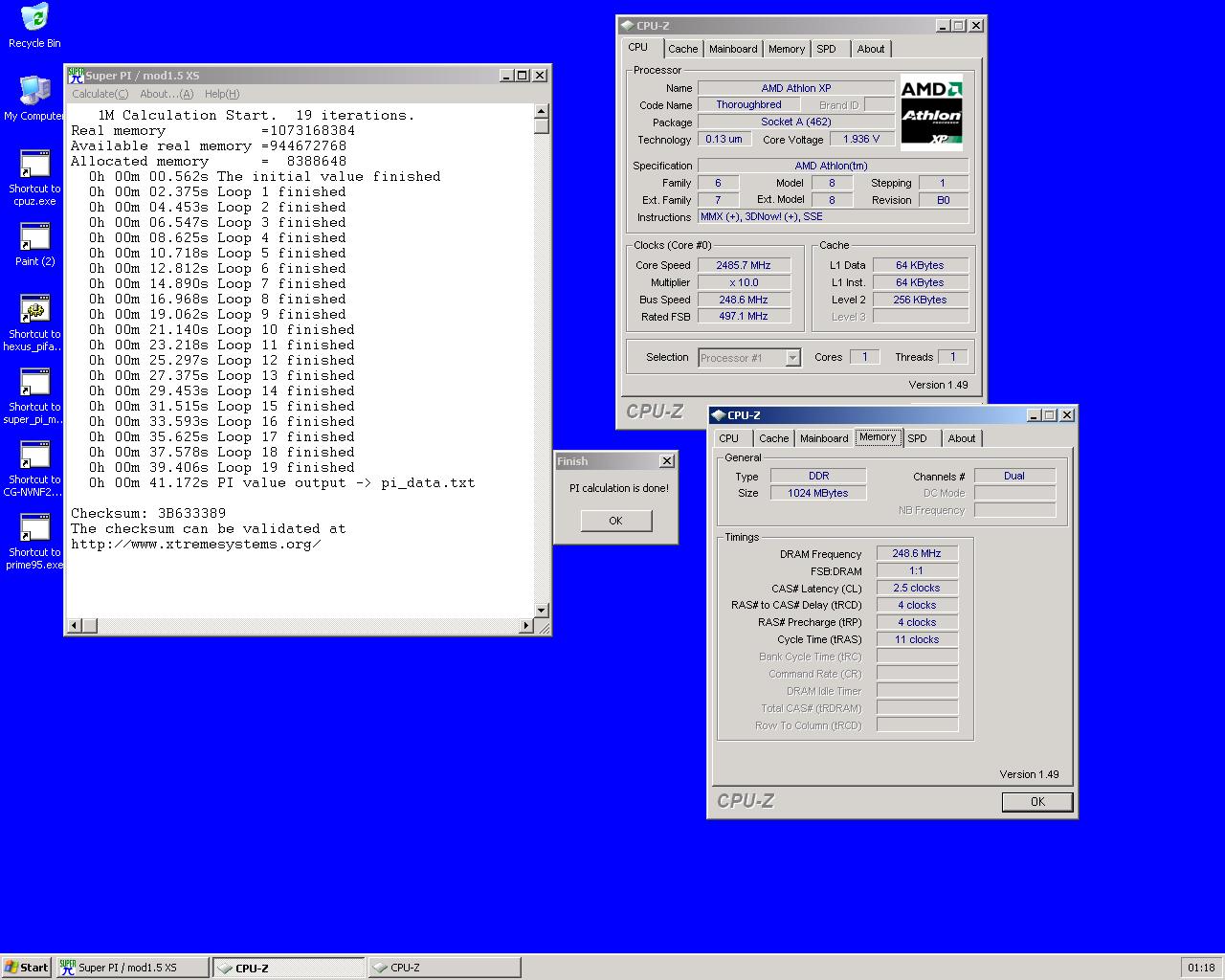
Task: Click the Code Name field Thoroughbred
Action: tap(748, 104)
